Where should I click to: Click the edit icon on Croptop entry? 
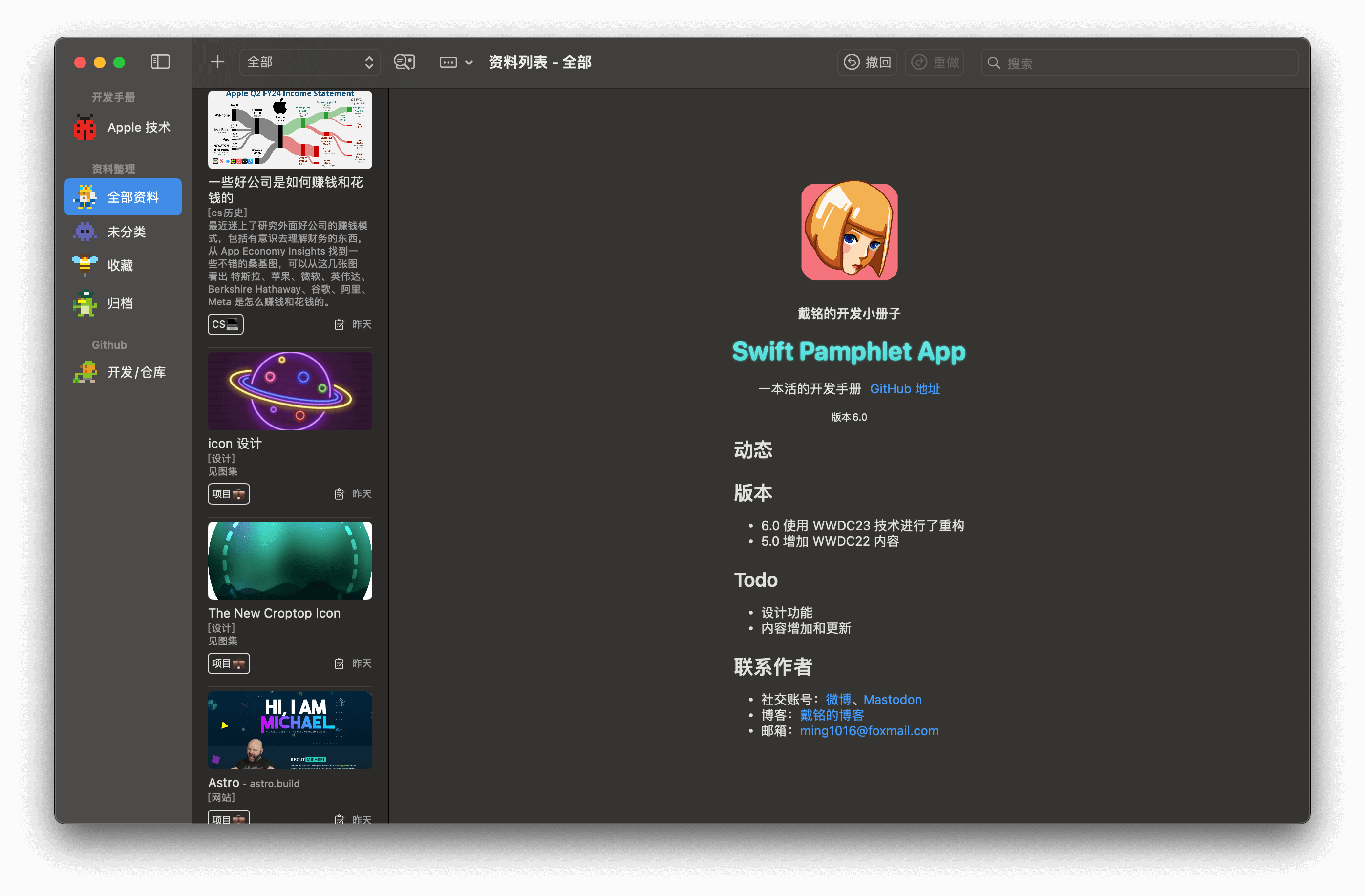(340, 663)
